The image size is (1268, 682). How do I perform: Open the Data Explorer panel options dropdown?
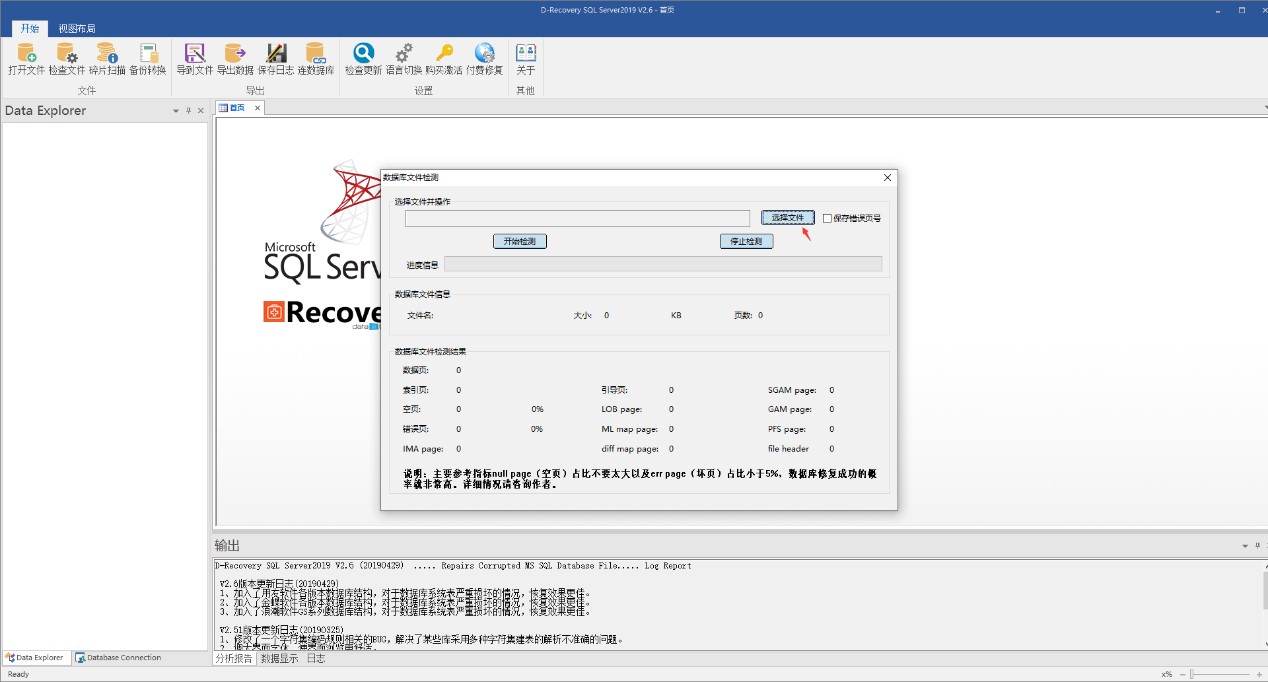point(176,111)
